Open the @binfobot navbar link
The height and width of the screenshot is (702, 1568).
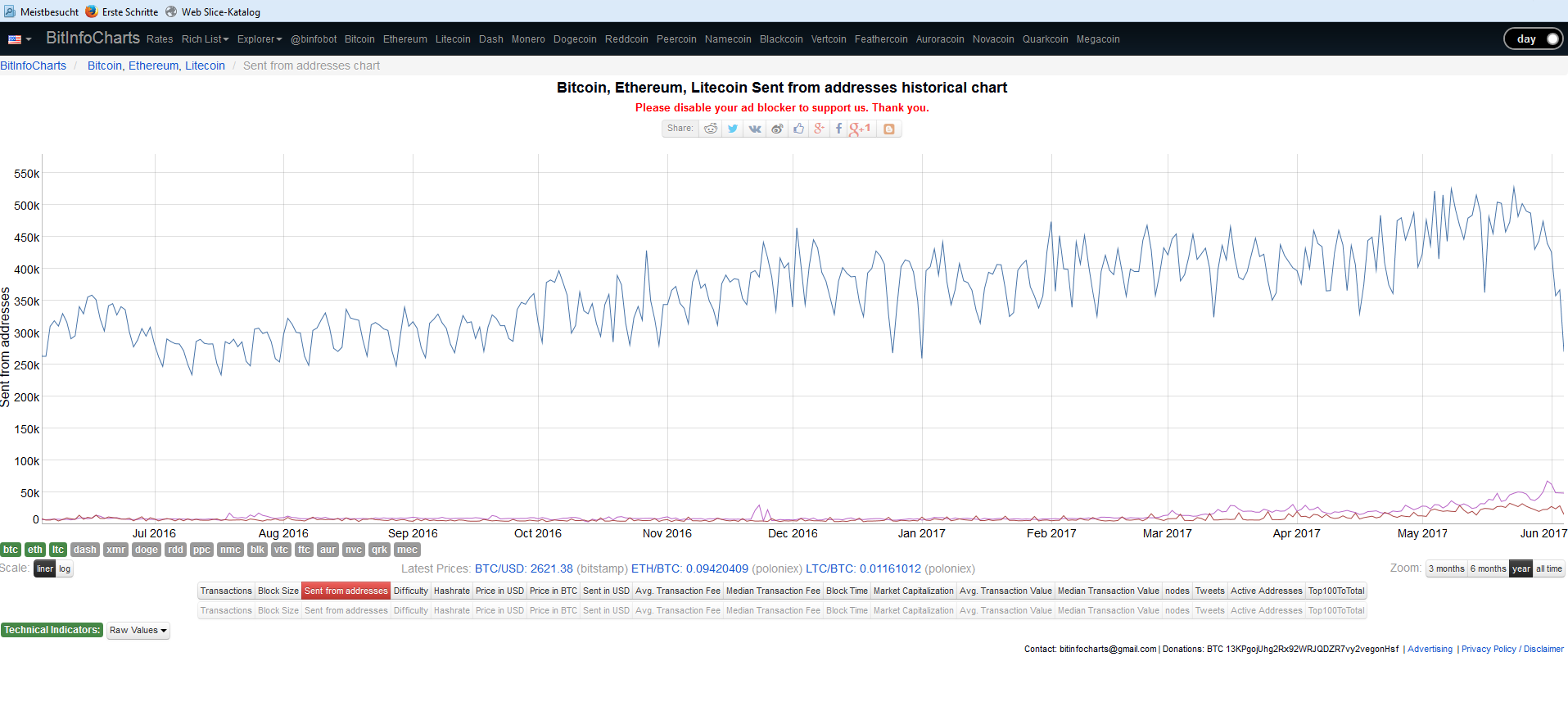[x=314, y=39]
